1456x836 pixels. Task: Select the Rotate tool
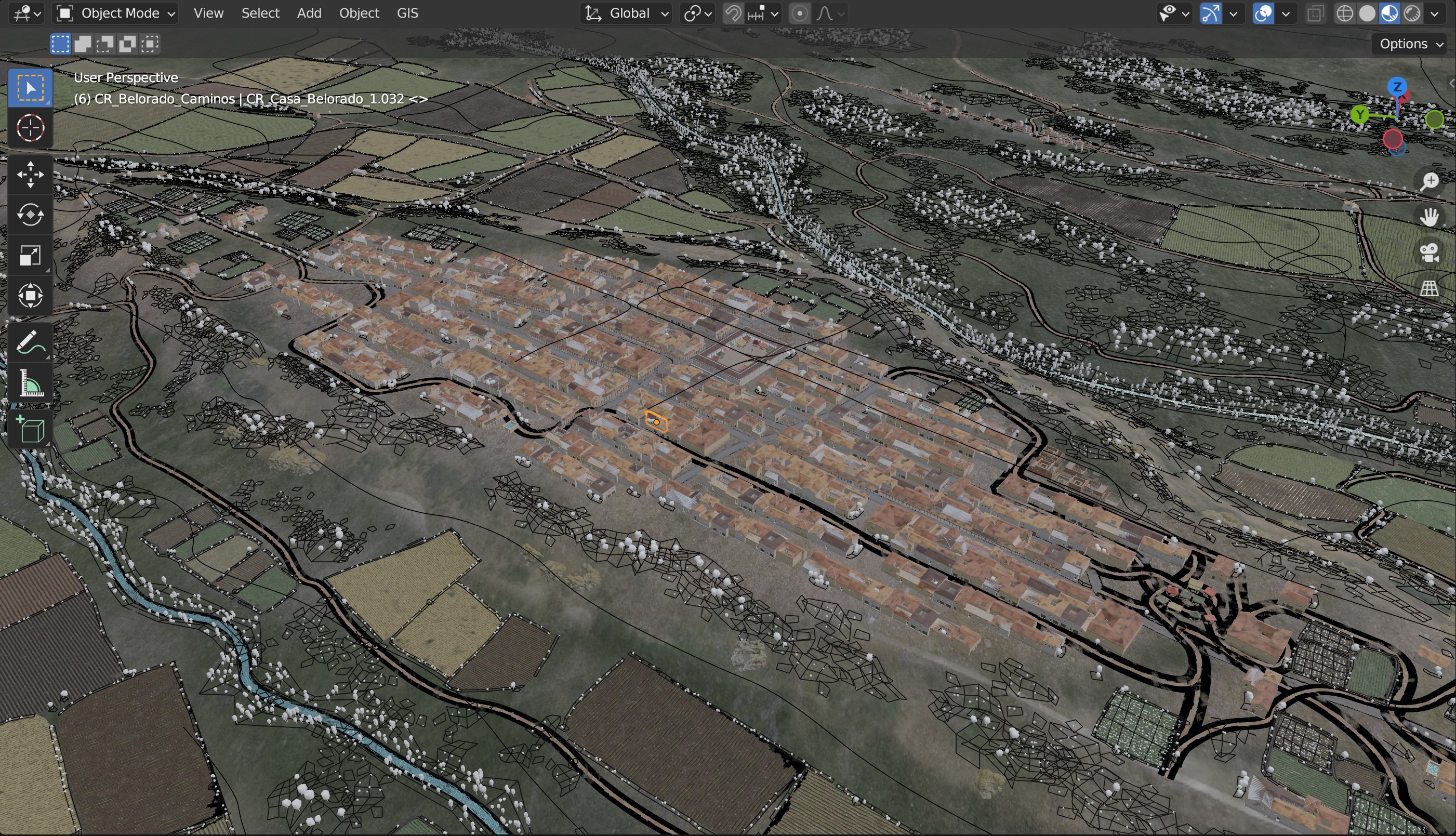[x=30, y=215]
